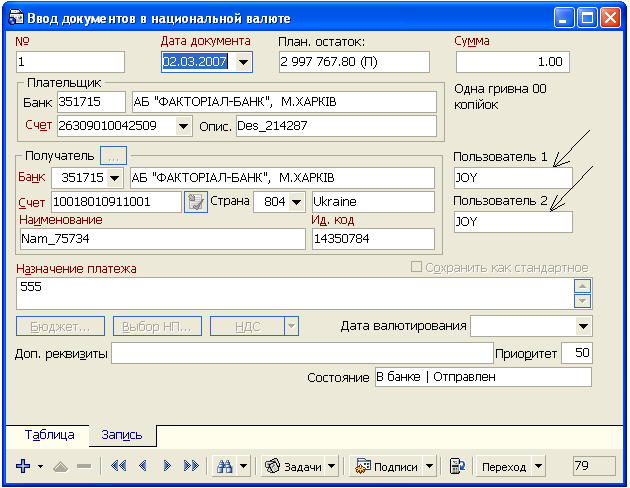Open the Страна country code dropdown
630x488 pixels.
click(x=297, y=202)
